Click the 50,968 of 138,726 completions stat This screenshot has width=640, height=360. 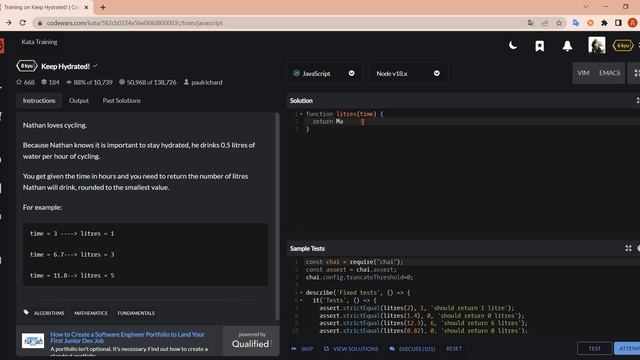[147, 82]
